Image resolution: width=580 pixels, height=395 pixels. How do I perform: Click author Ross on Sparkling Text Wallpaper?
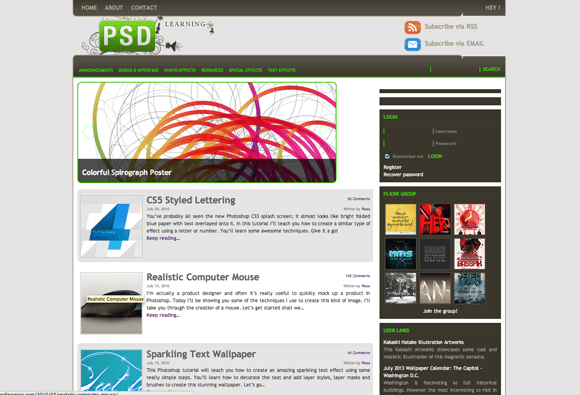click(366, 363)
